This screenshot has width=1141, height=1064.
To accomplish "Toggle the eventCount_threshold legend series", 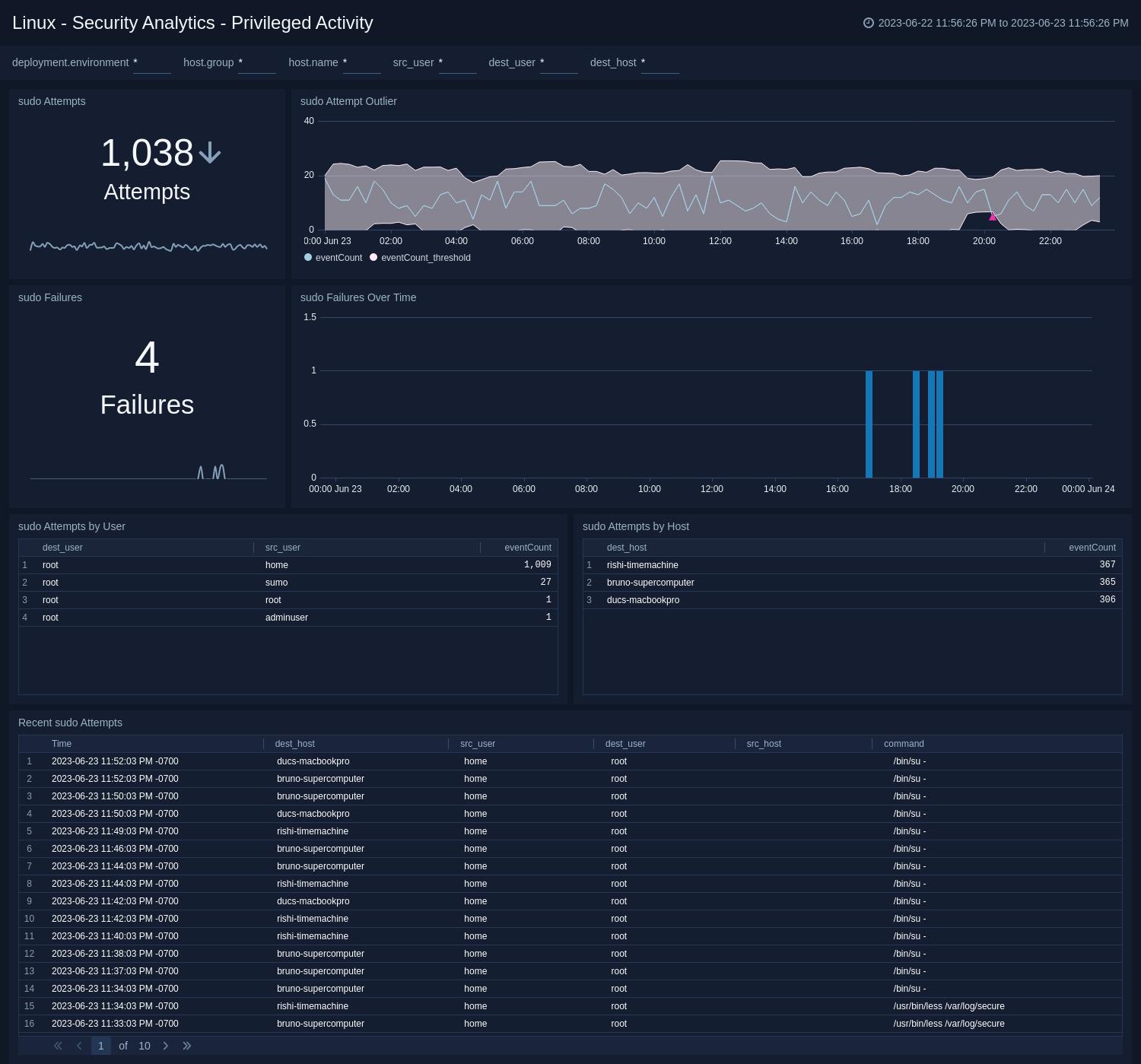I will [x=420, y=258].
